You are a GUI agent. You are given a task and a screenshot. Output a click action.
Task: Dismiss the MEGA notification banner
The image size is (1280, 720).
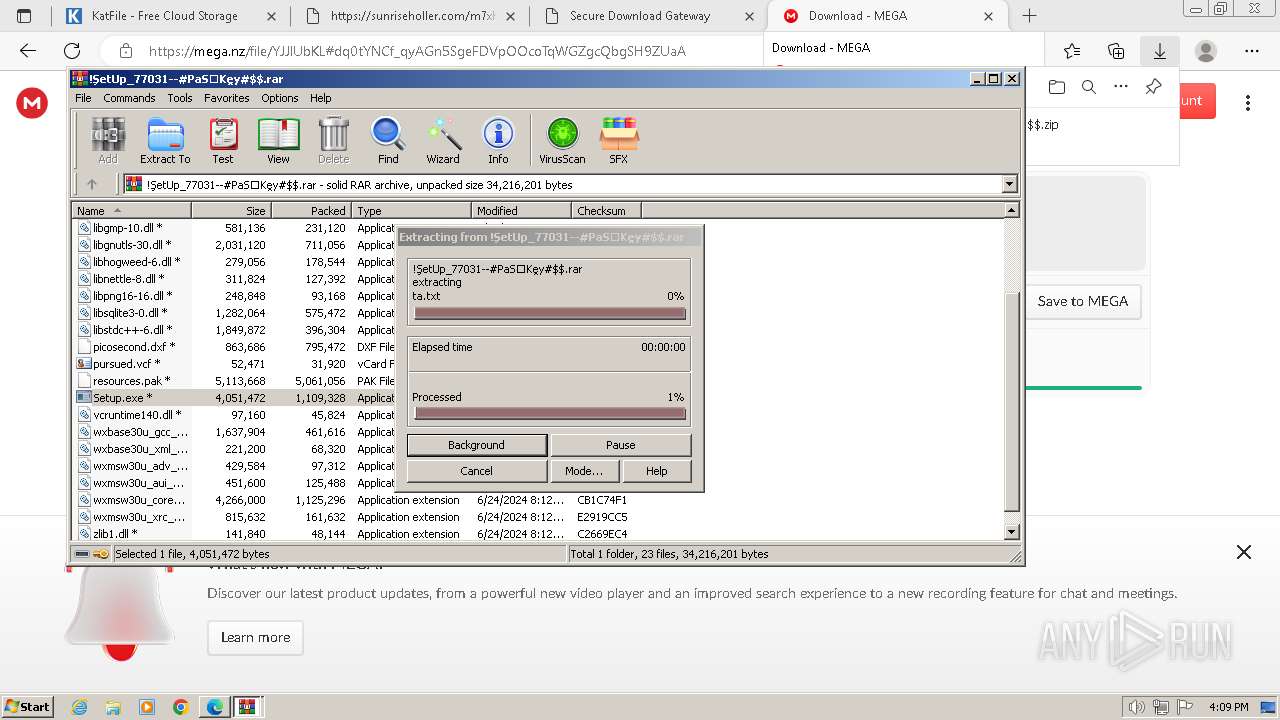(x=1244, y=552)
